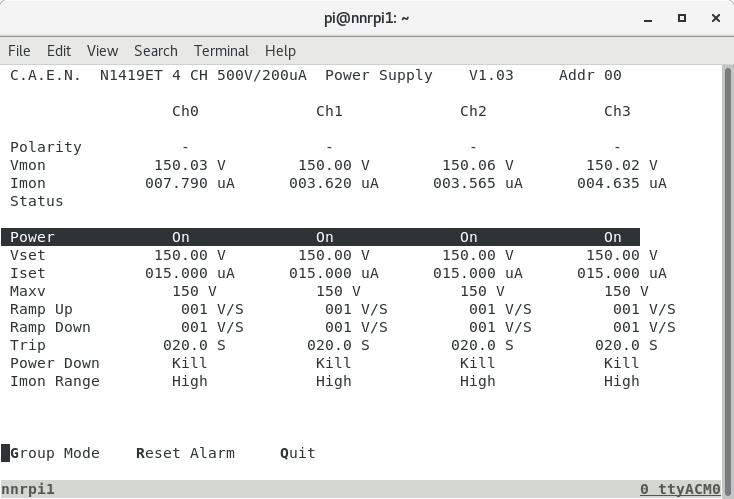This screenshot has width=734, height=499.
Task: Select Ch0 Imon Range High value
Action: point(190,381)
